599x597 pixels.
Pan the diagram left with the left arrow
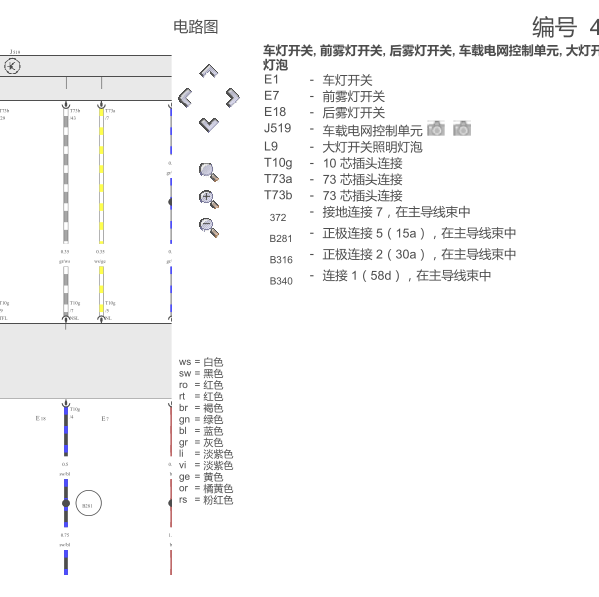click(x=185, y=98)
